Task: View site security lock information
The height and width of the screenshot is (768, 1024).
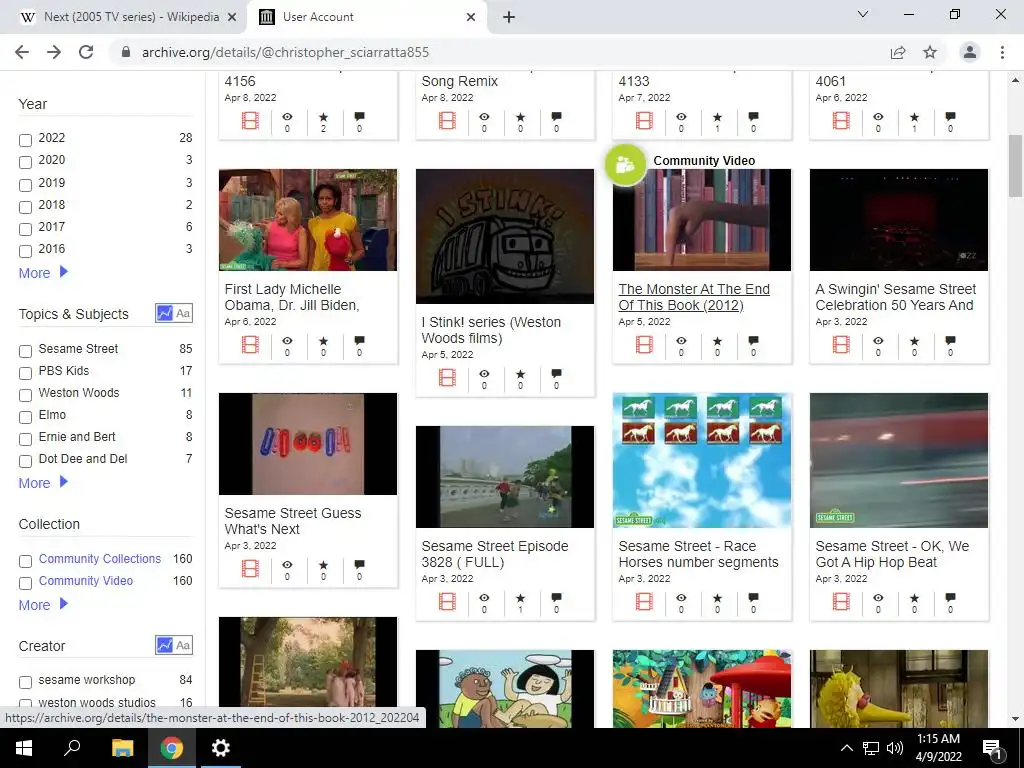Action: pos(126,52)
